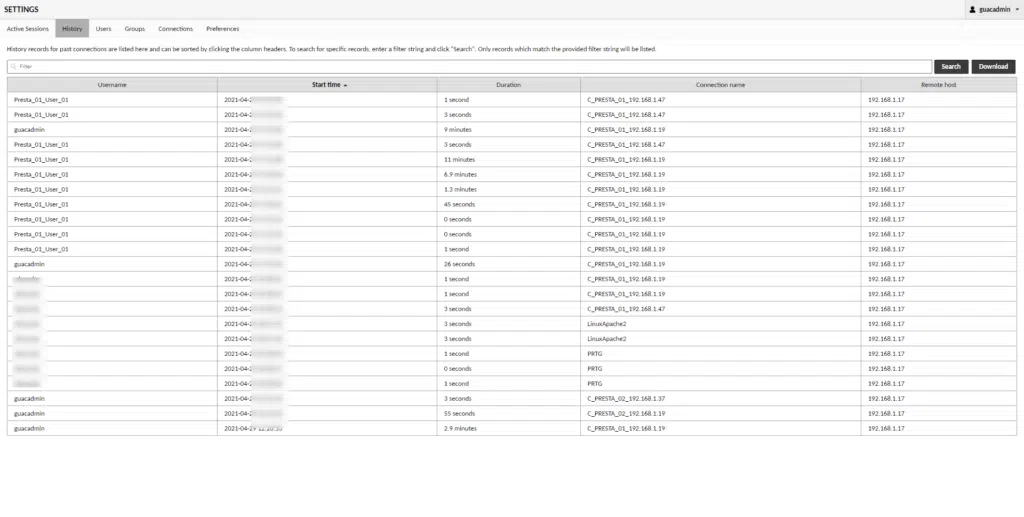The height and width of the screenshot is (517, 1024).
Task: Open the Connections tab
Action: 175,29
